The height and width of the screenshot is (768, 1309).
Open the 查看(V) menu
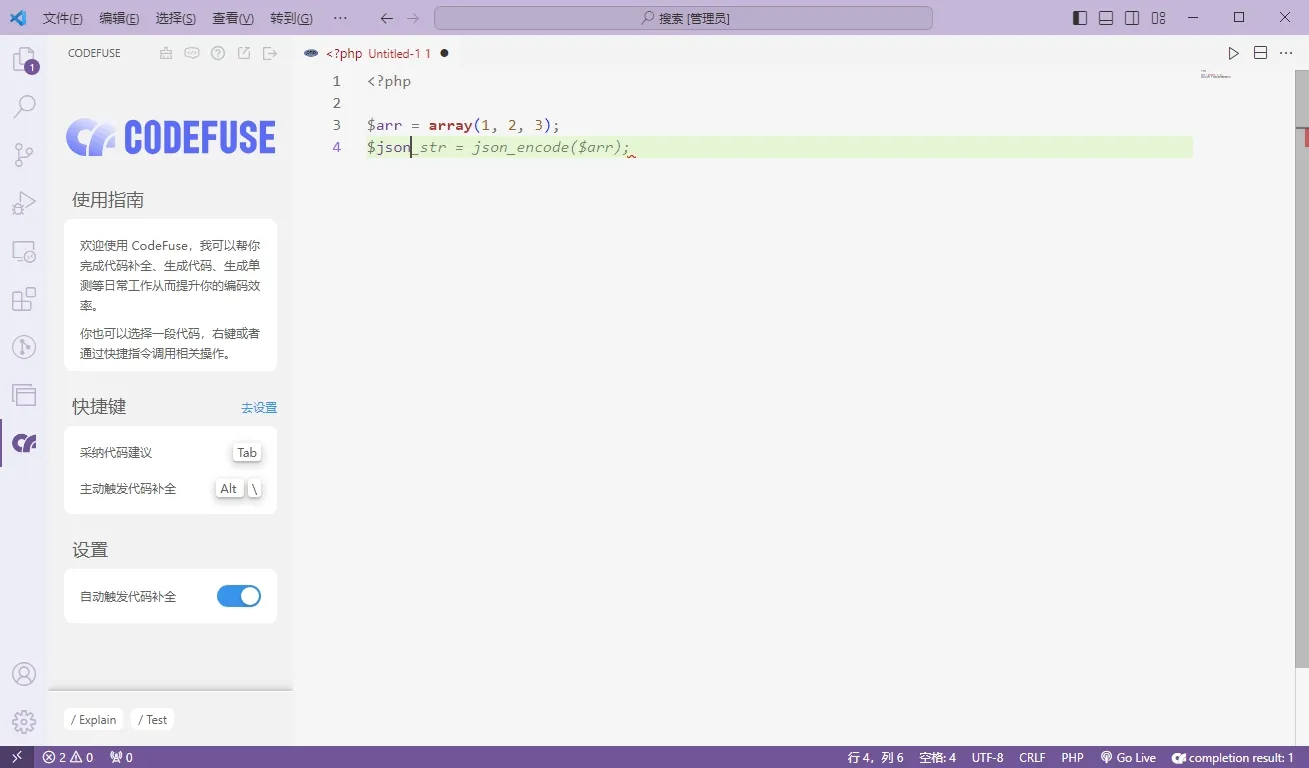(x=233, y=18)
